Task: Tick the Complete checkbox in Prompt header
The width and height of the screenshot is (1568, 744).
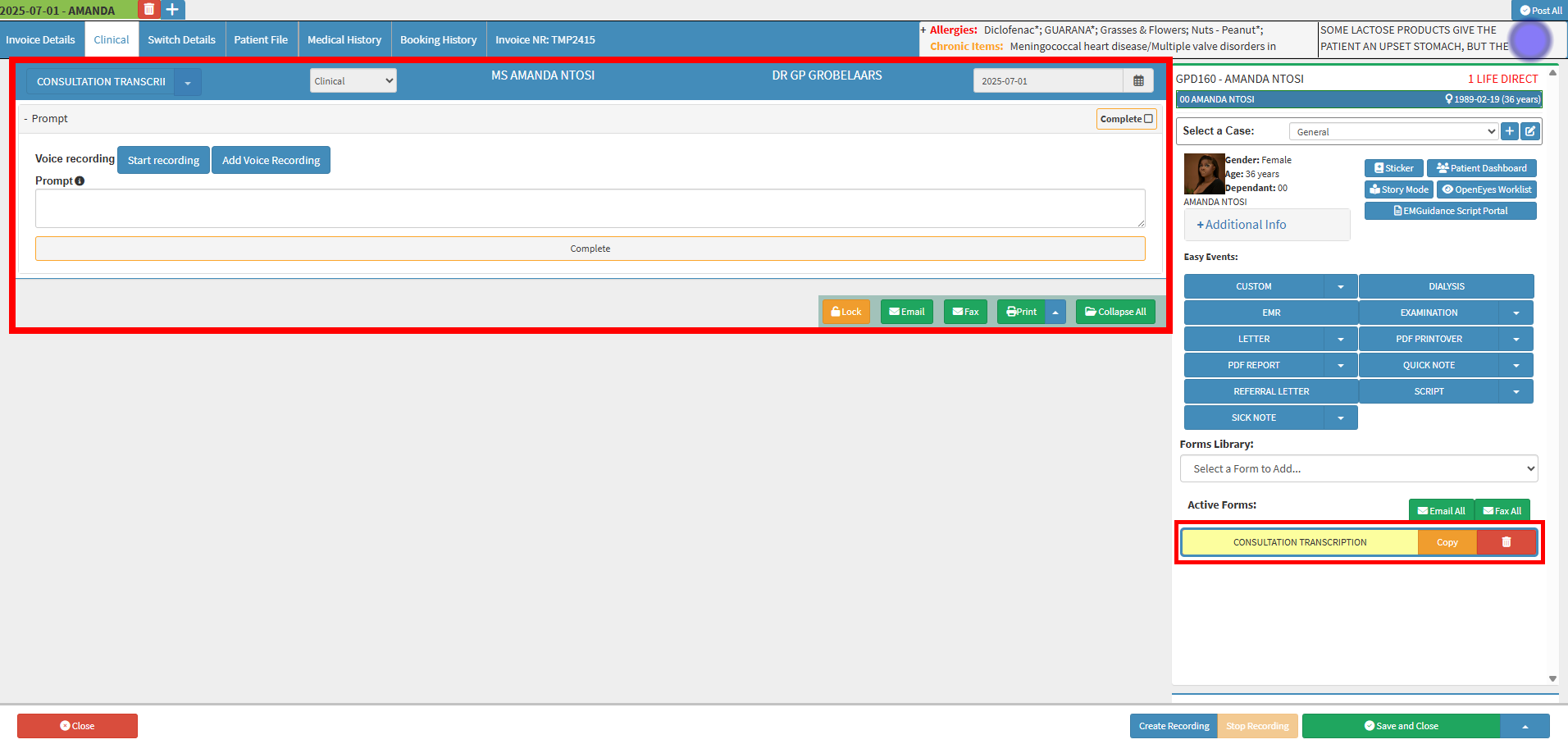Action: 1148,119
